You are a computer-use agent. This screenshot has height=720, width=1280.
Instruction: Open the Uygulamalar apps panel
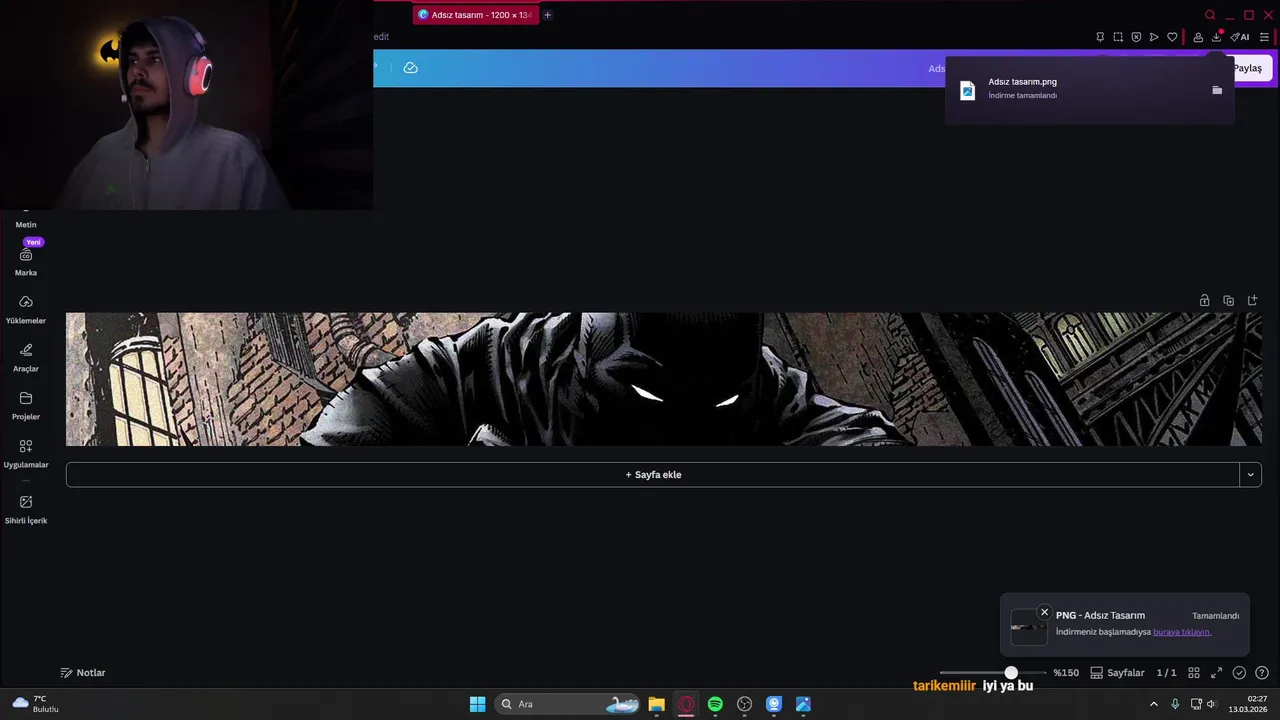(26, 454)
